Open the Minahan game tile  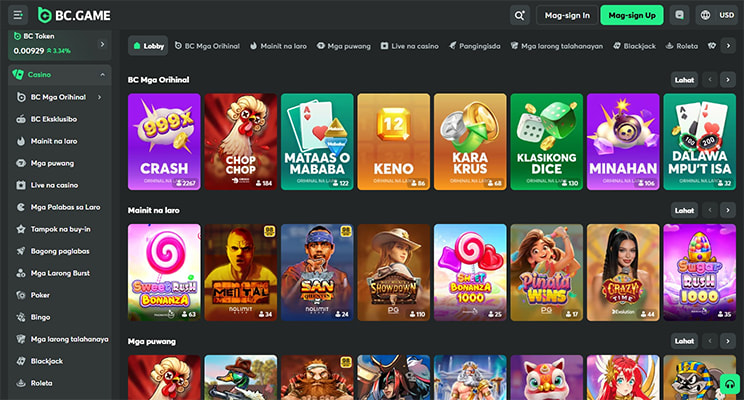pos(623,142)
